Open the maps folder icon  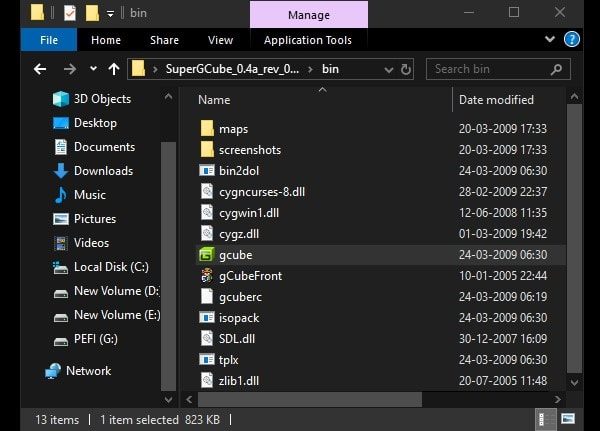click(207, 128)
